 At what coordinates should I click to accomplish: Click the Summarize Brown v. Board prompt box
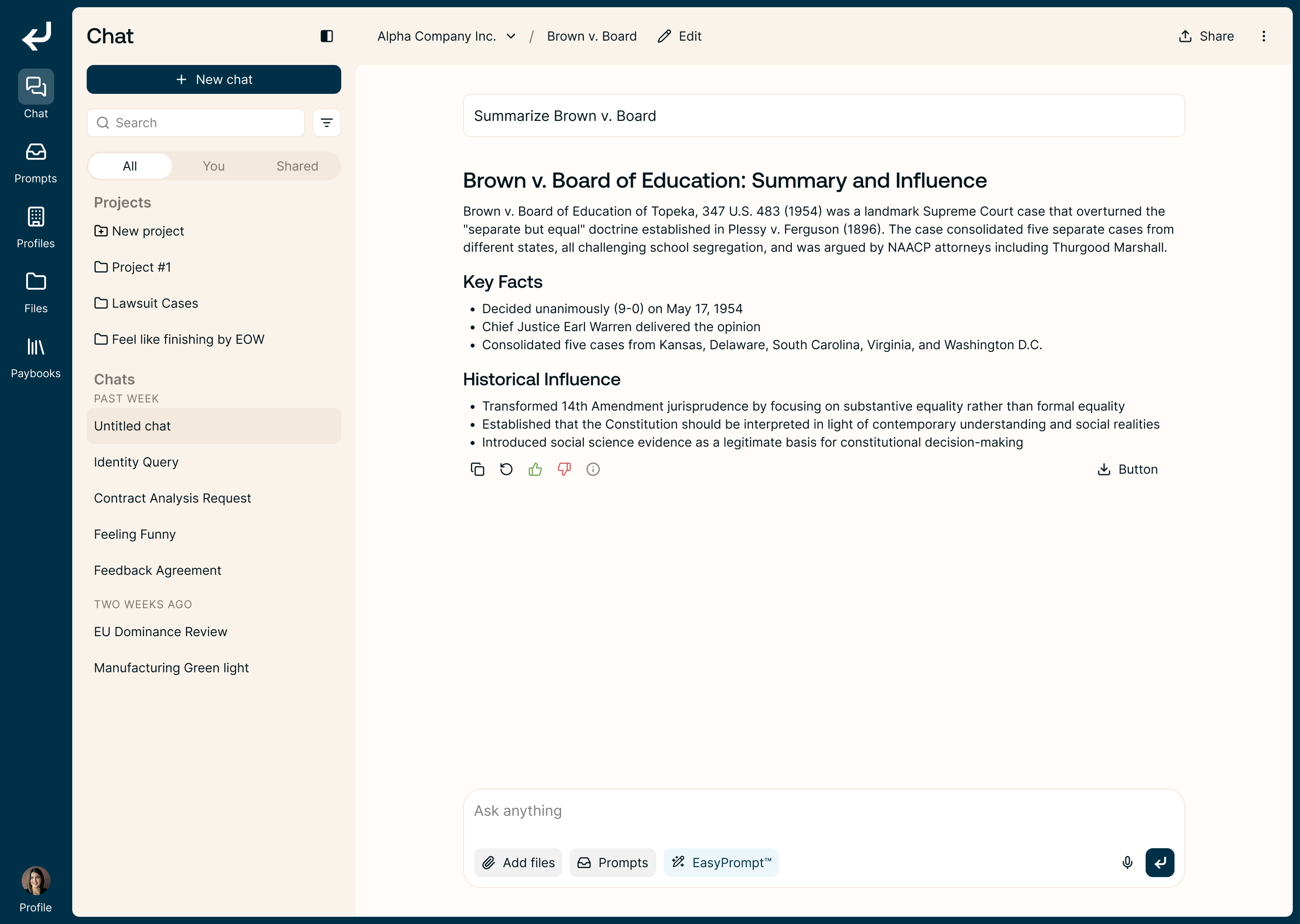tap(824, 115)
